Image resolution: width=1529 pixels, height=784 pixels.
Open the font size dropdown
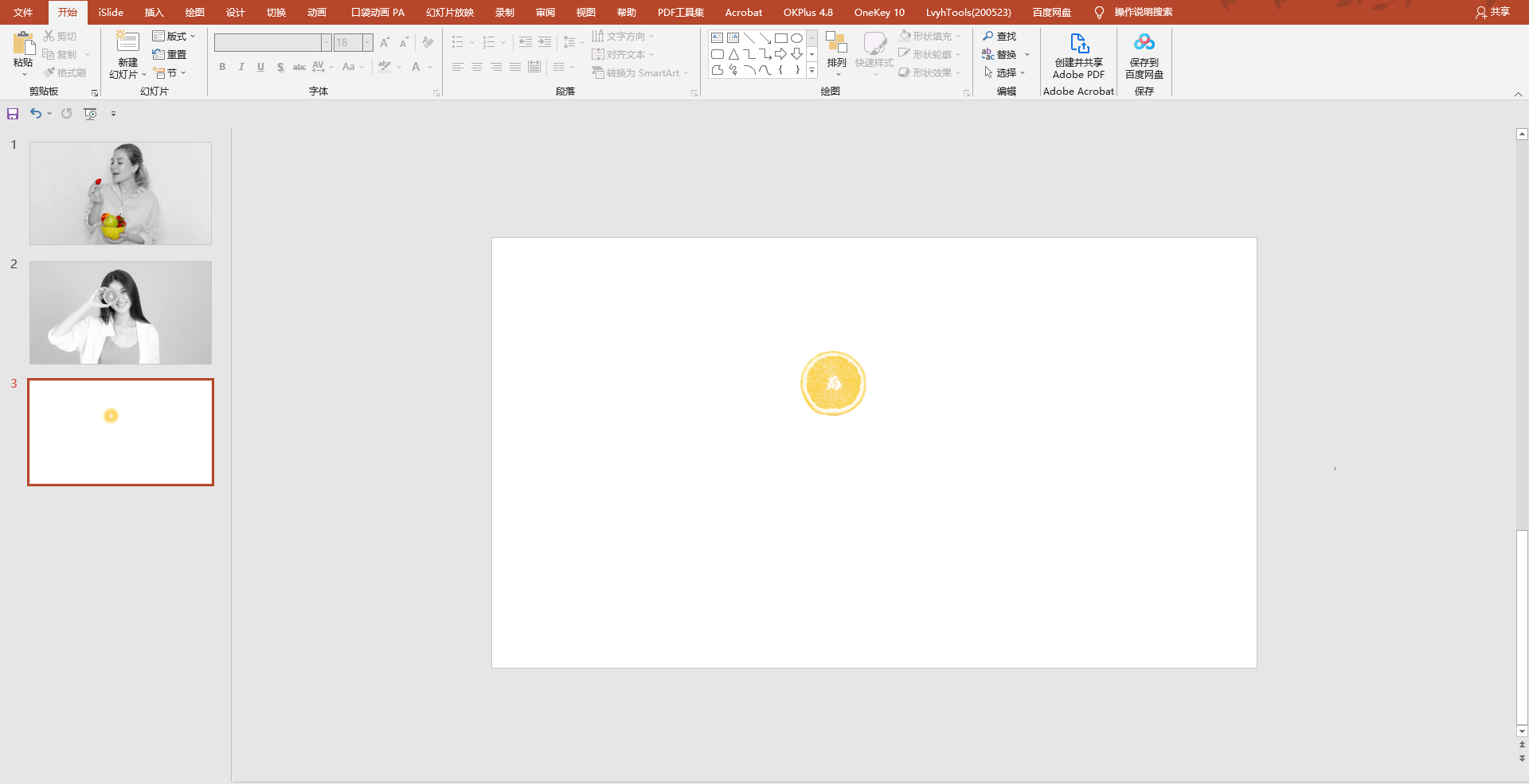click(367, 42)
